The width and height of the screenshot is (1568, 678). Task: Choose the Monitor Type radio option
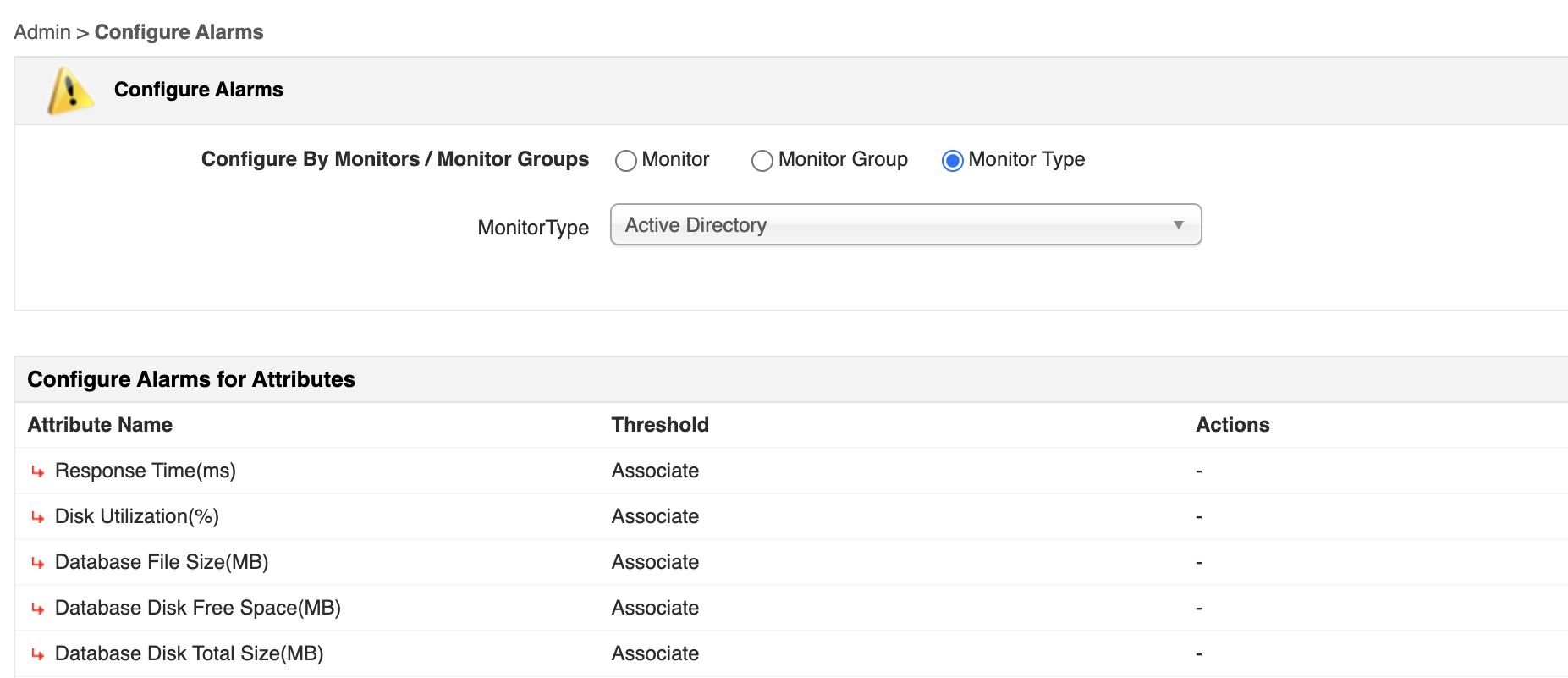pos(953,161)
